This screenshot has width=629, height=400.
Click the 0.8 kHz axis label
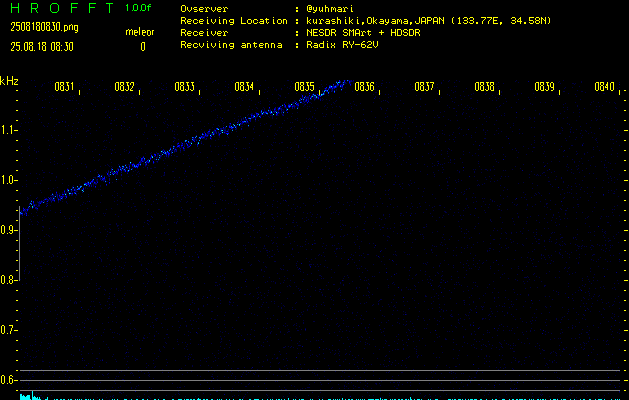tap(7, 280)
